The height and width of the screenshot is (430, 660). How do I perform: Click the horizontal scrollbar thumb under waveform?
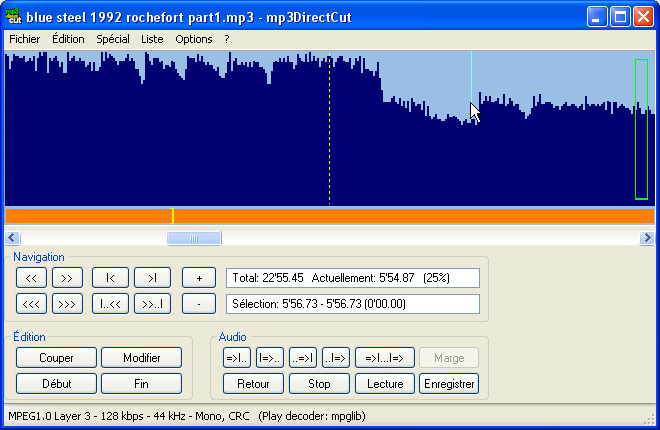[194, 238]
